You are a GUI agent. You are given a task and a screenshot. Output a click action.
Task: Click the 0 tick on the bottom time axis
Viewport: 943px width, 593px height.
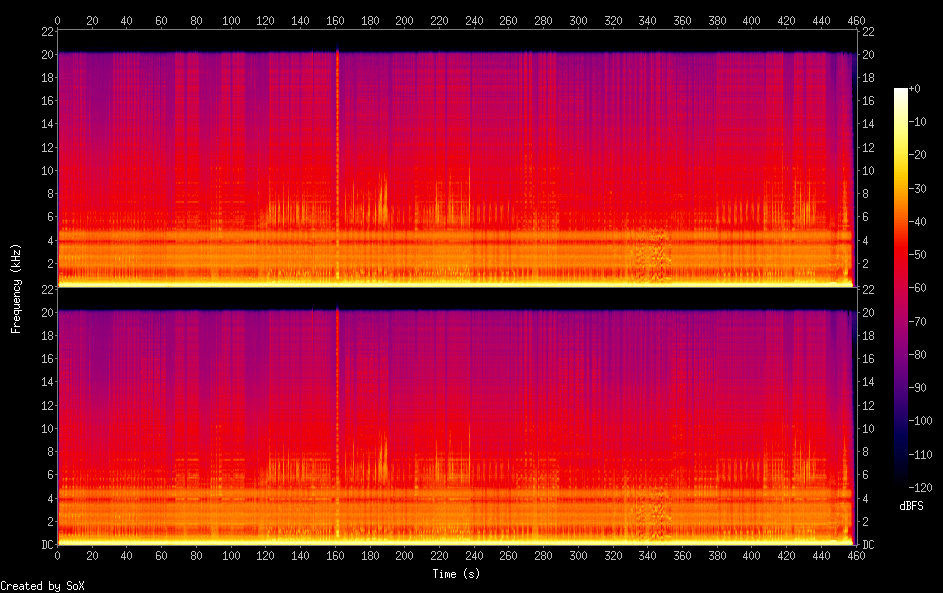(x=57, y=558)
